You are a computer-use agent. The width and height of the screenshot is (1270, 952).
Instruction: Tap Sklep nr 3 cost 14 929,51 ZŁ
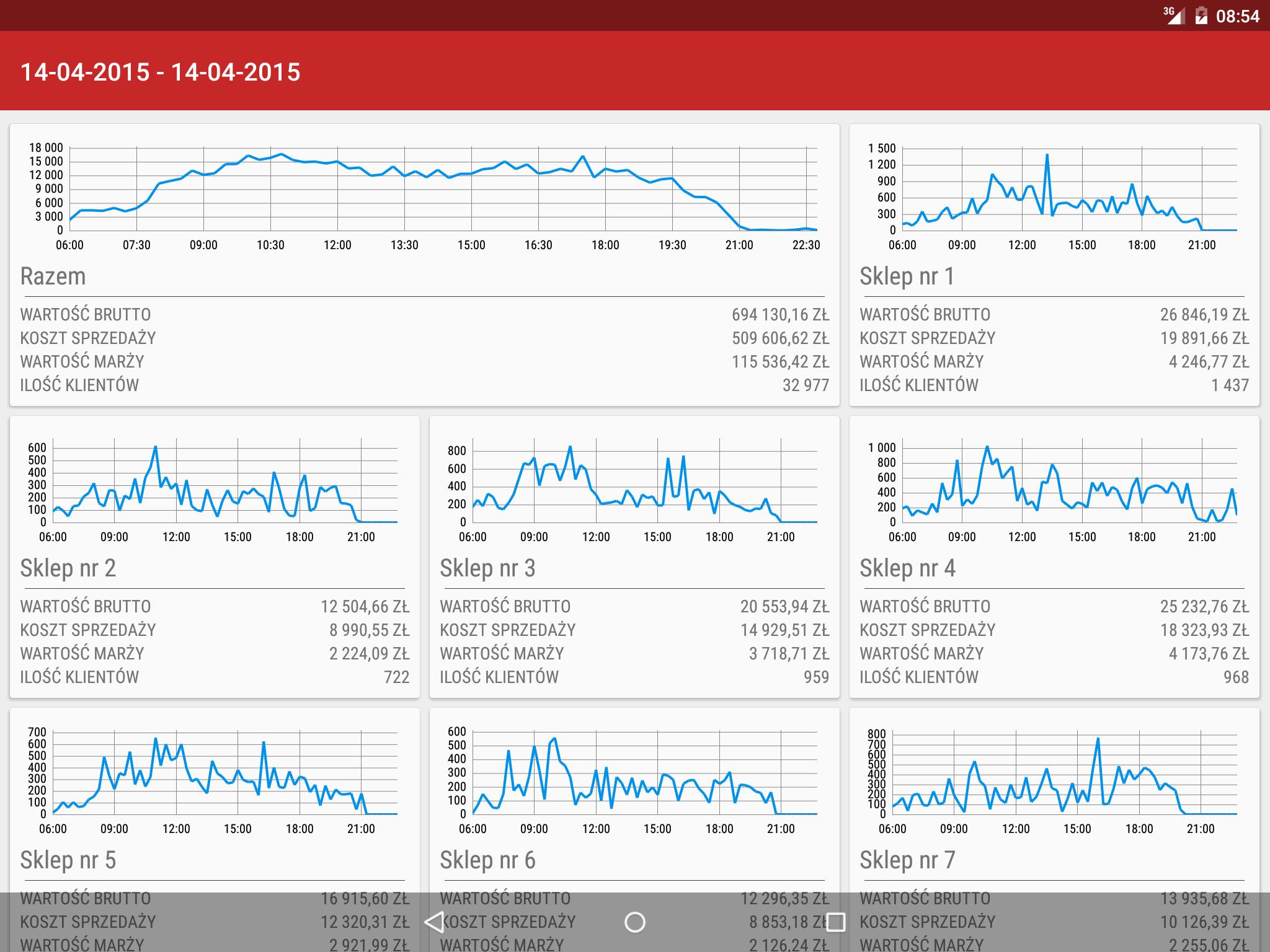tap(784, 630)
